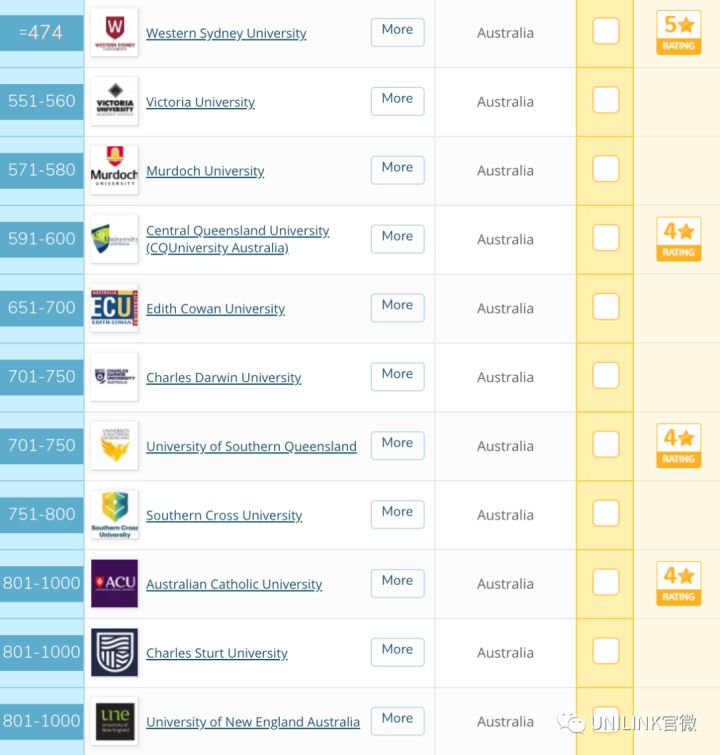Open the Charles Sturt University link
This screenshot has width=720, height=755.
pos(217,653)
